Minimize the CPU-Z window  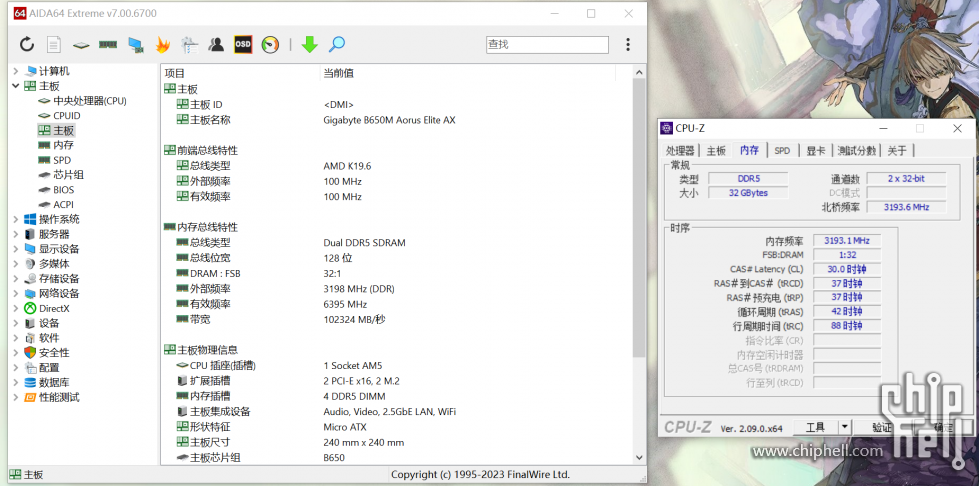click(883, 128)
